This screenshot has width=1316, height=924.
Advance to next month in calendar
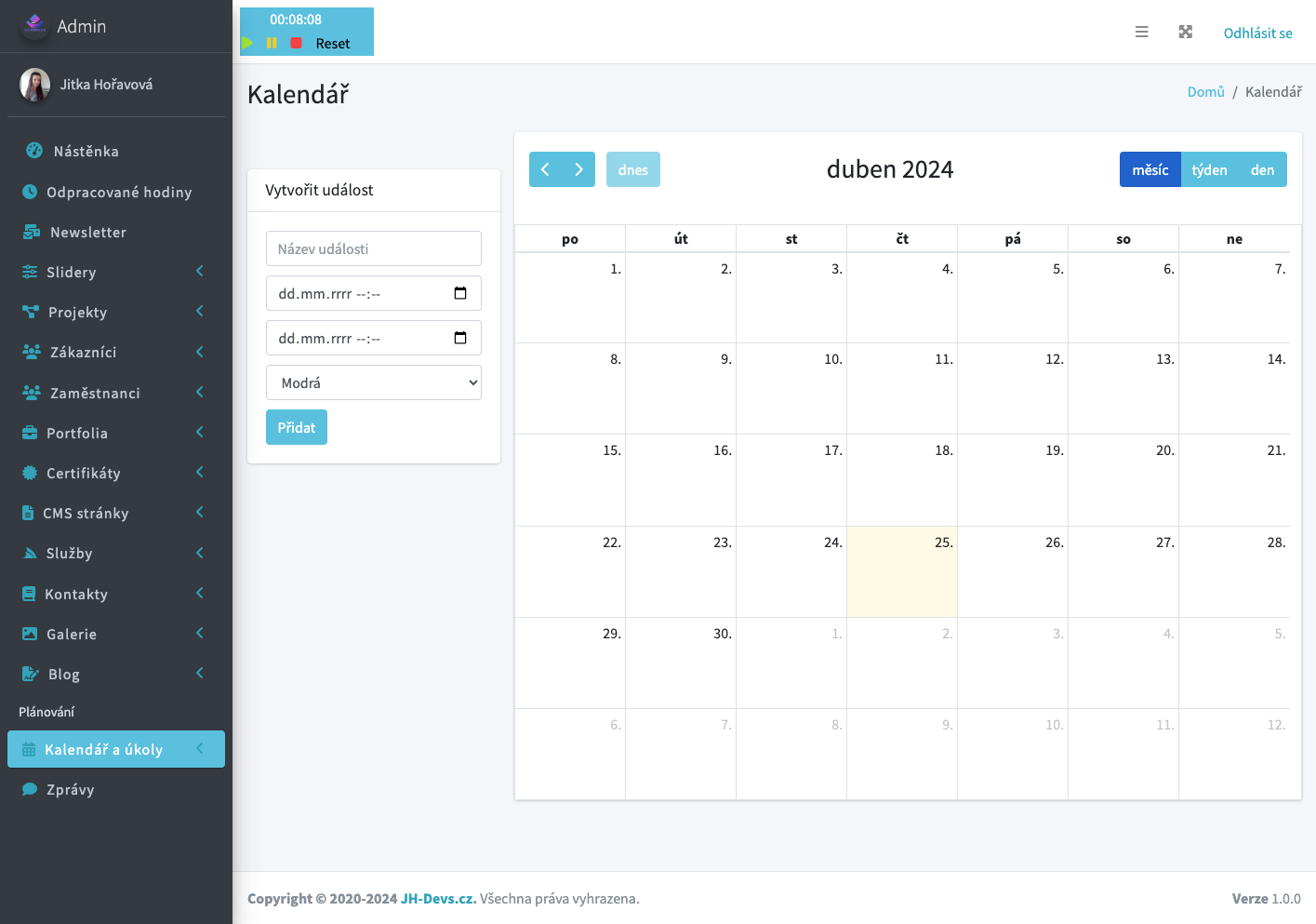578,169
